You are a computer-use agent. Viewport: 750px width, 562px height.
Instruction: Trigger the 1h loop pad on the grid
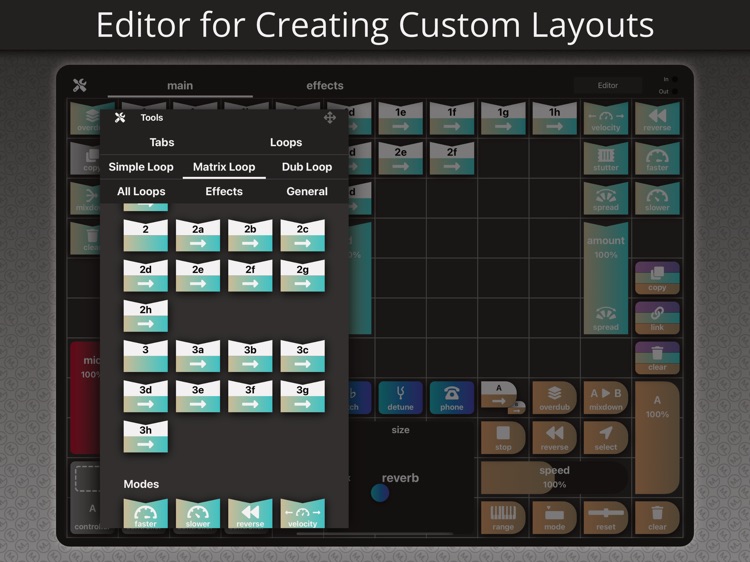coord(554,118)
